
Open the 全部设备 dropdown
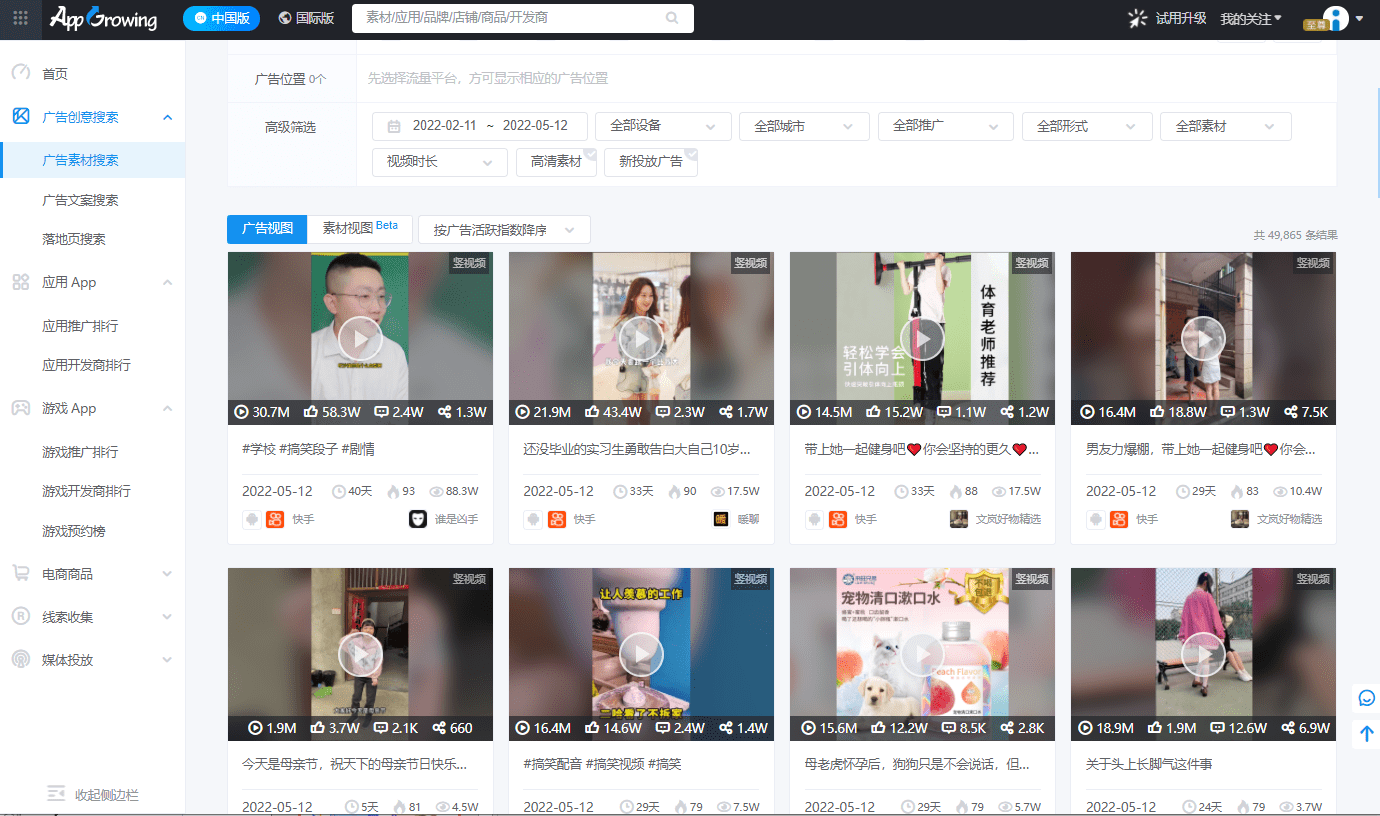(x=662, y=126)
